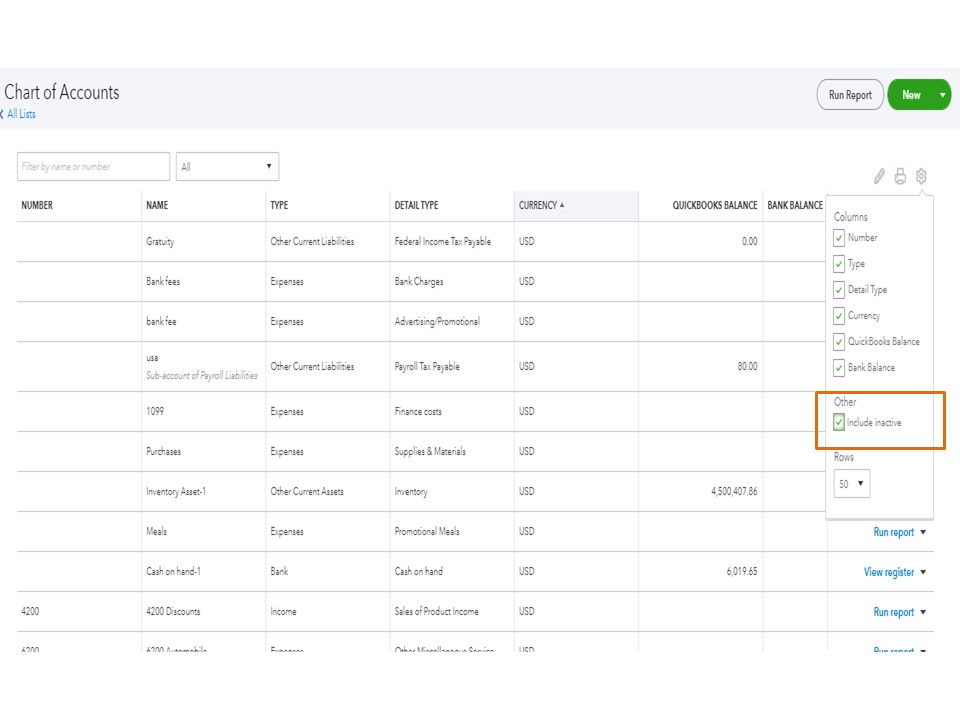Sort by the Name column header
This screenshot has height=720, width=960.
tap(157, 205)
